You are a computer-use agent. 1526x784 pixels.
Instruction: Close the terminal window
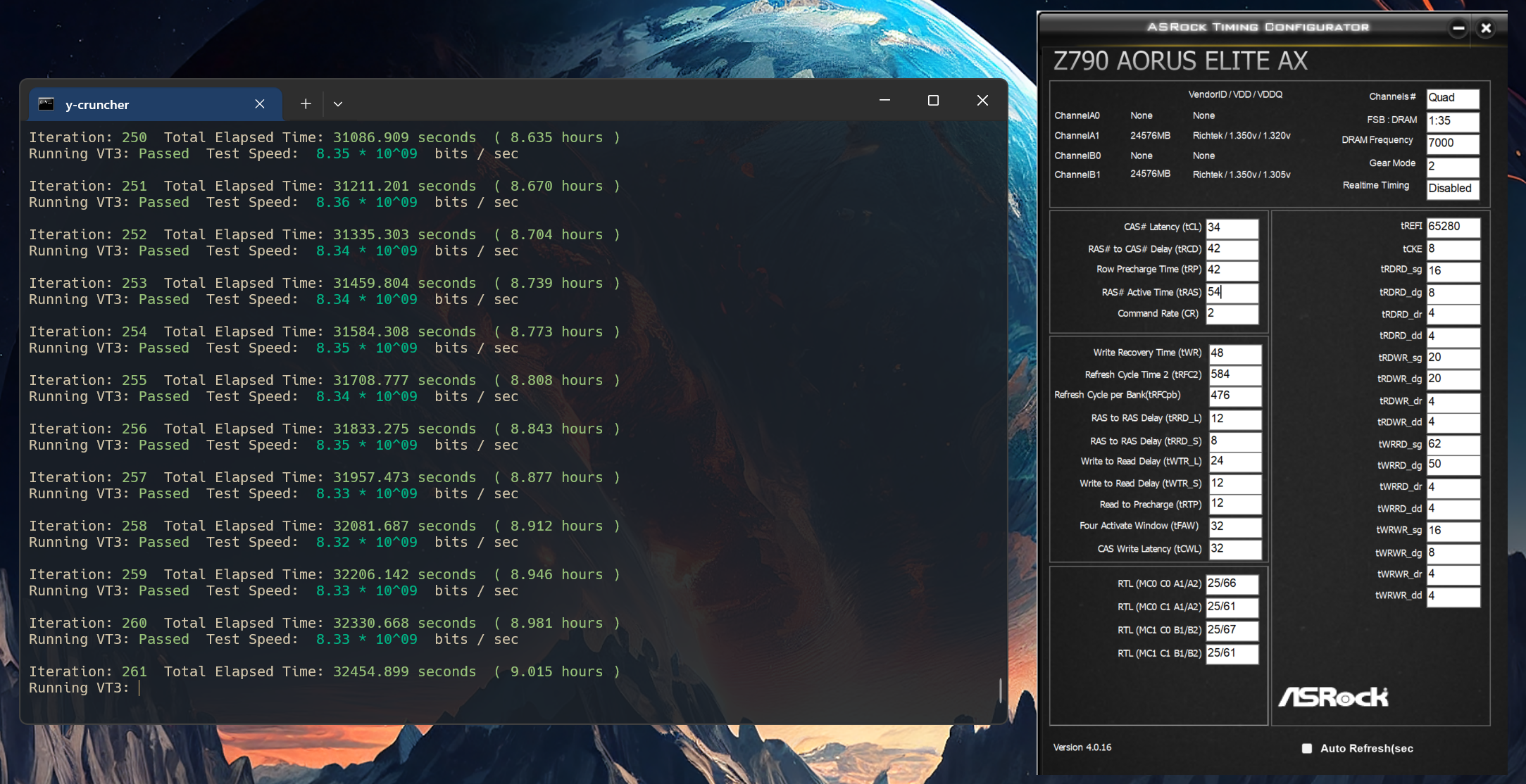coord(982,101)
